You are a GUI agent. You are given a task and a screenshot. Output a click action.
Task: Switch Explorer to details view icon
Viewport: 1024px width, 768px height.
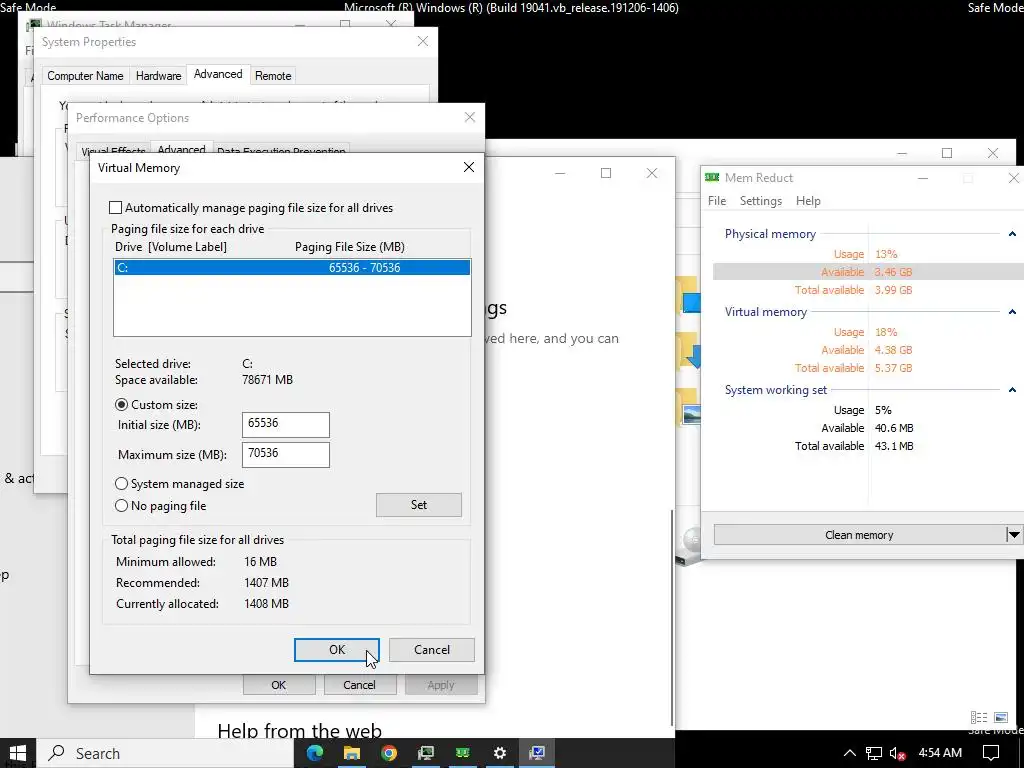pos(978,717)
